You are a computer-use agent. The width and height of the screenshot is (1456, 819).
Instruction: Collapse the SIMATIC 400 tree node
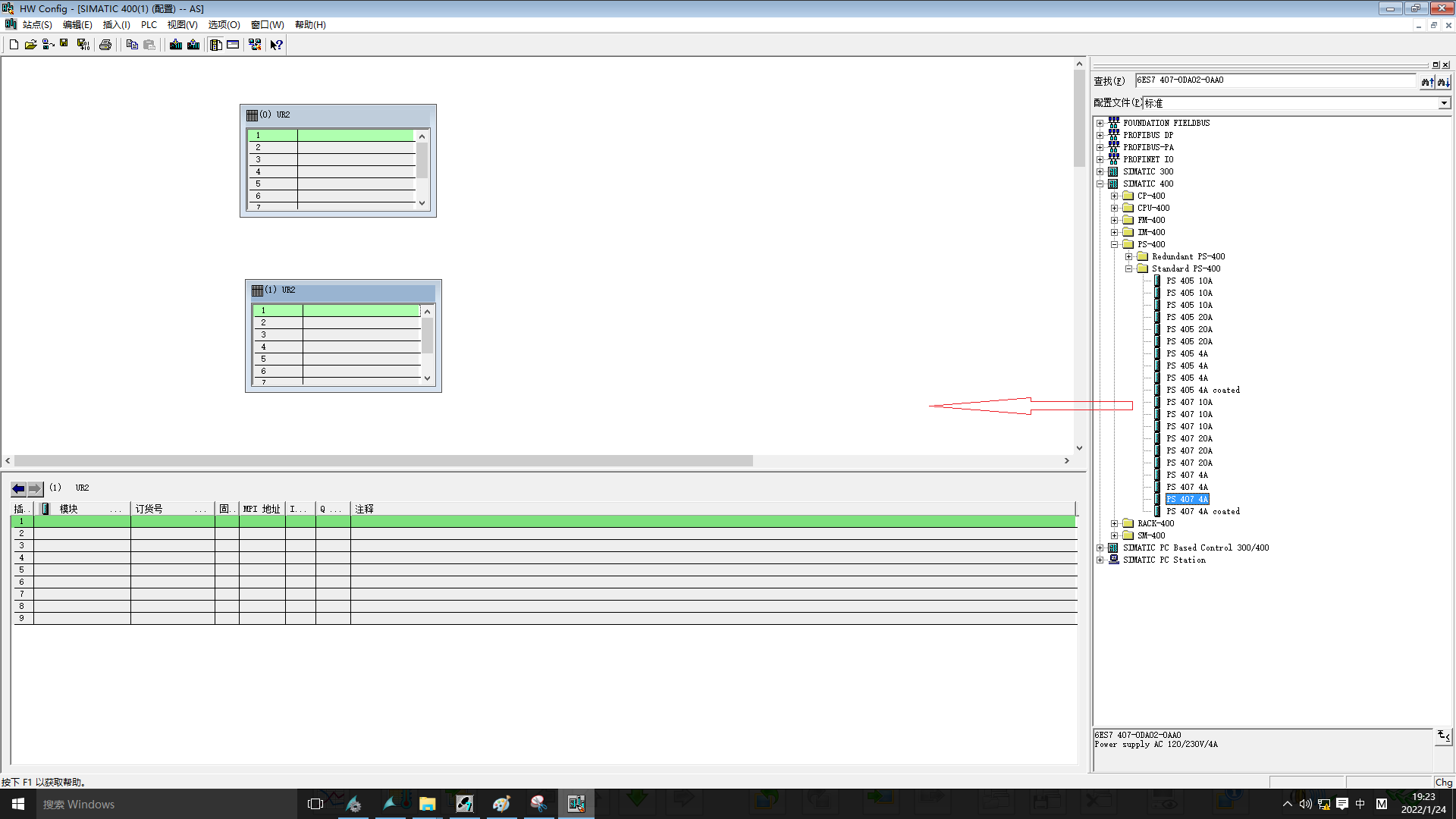(x=1100, y=184)
